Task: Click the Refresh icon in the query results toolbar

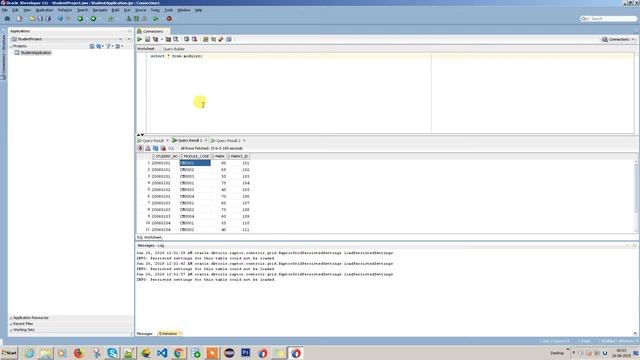Action: pyautogui.click(x=156, y=148)
